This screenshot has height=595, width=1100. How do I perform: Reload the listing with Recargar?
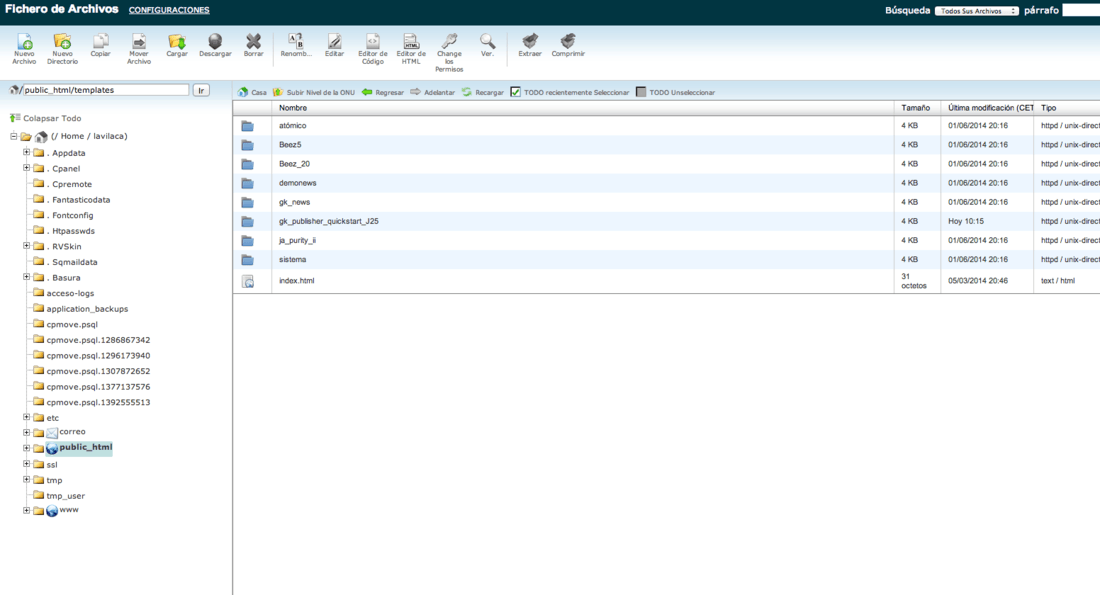tap(483, 92)
